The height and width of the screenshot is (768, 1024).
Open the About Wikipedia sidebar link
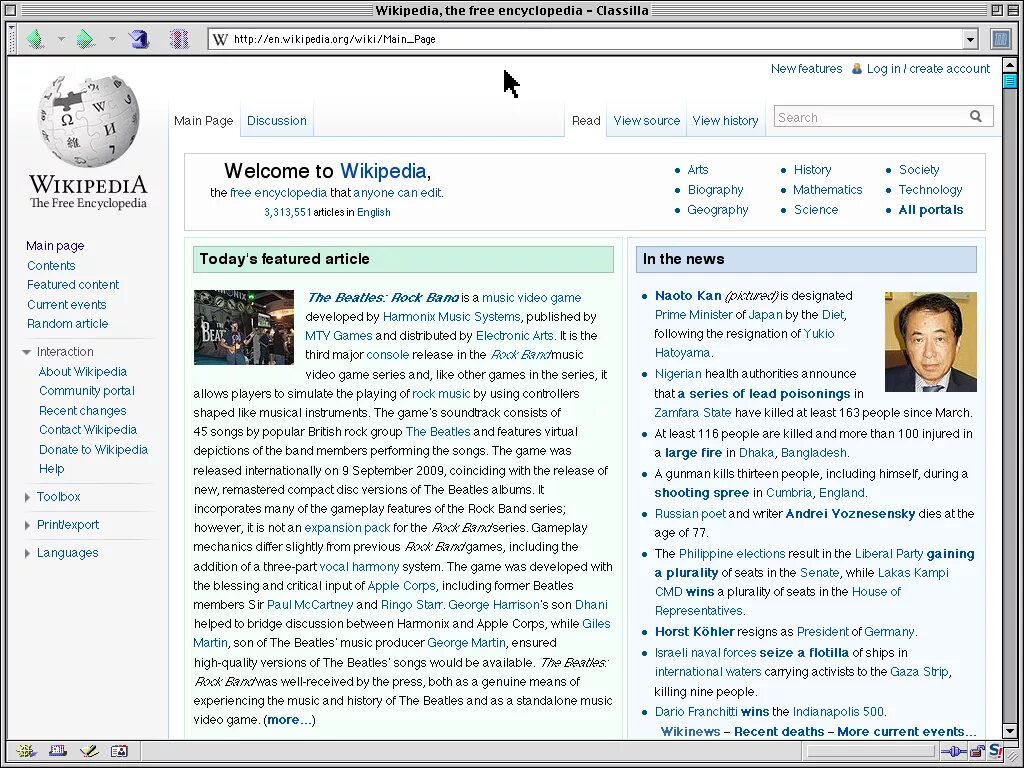pyautogui.click(x=82, y=372)
